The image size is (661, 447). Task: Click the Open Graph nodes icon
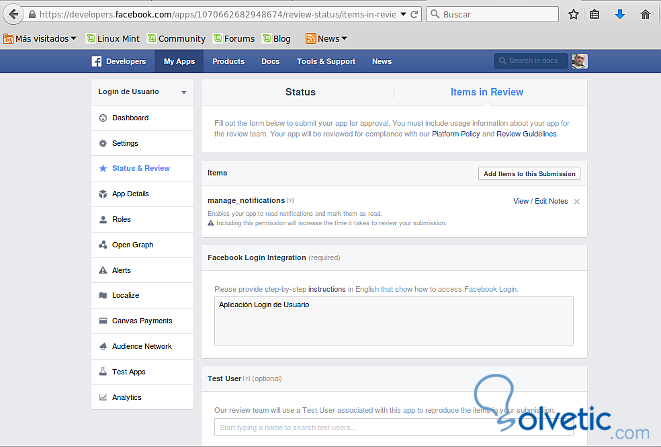(x=103, y=245)
